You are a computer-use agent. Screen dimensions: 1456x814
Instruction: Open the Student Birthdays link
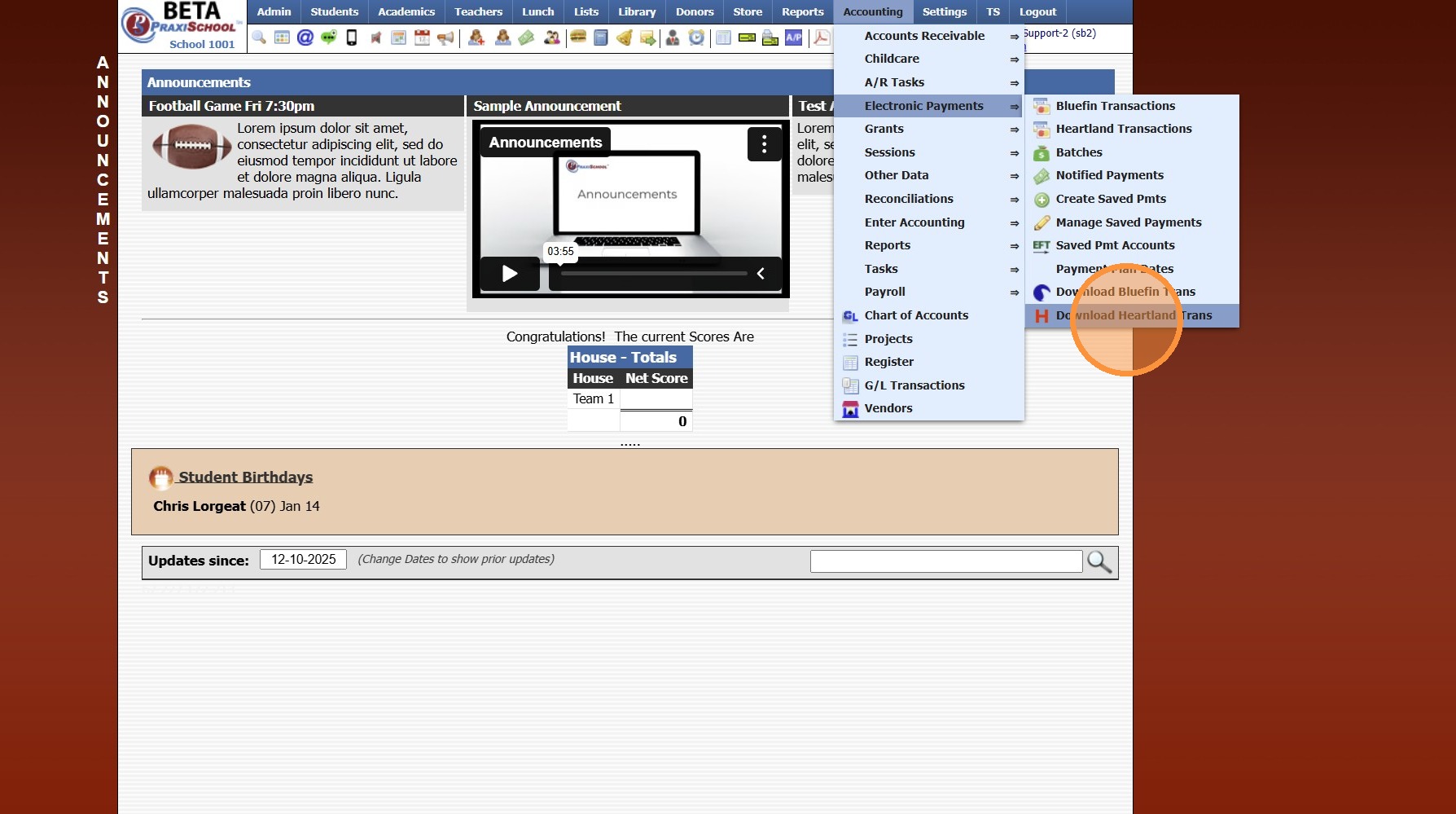(245, 477)
